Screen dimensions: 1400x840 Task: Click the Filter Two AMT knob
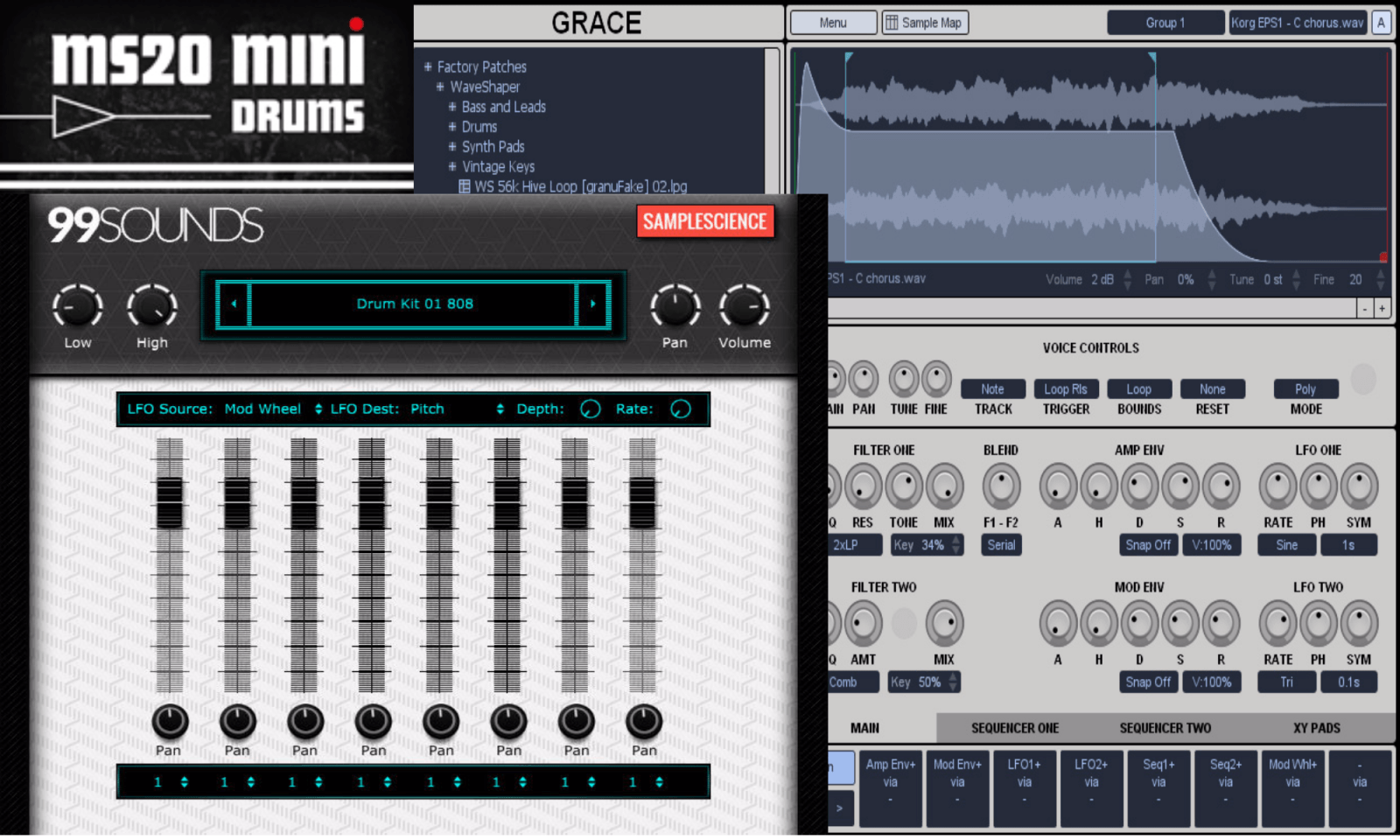tap(863, 624)
